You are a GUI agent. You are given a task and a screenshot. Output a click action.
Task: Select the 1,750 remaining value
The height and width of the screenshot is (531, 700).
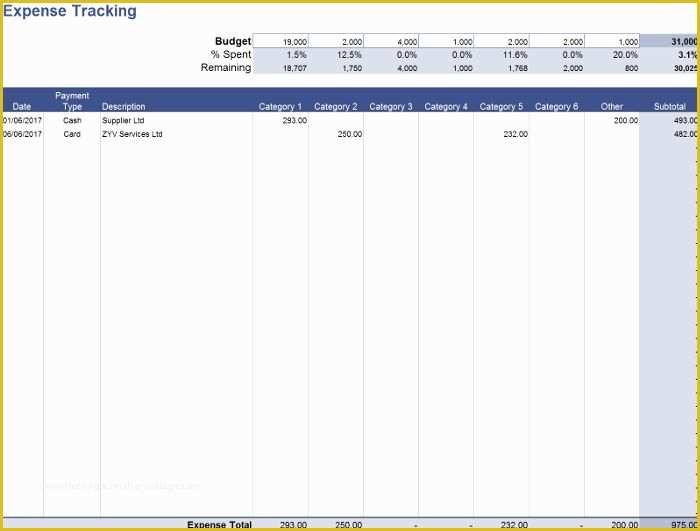click(x=352, y=68)
